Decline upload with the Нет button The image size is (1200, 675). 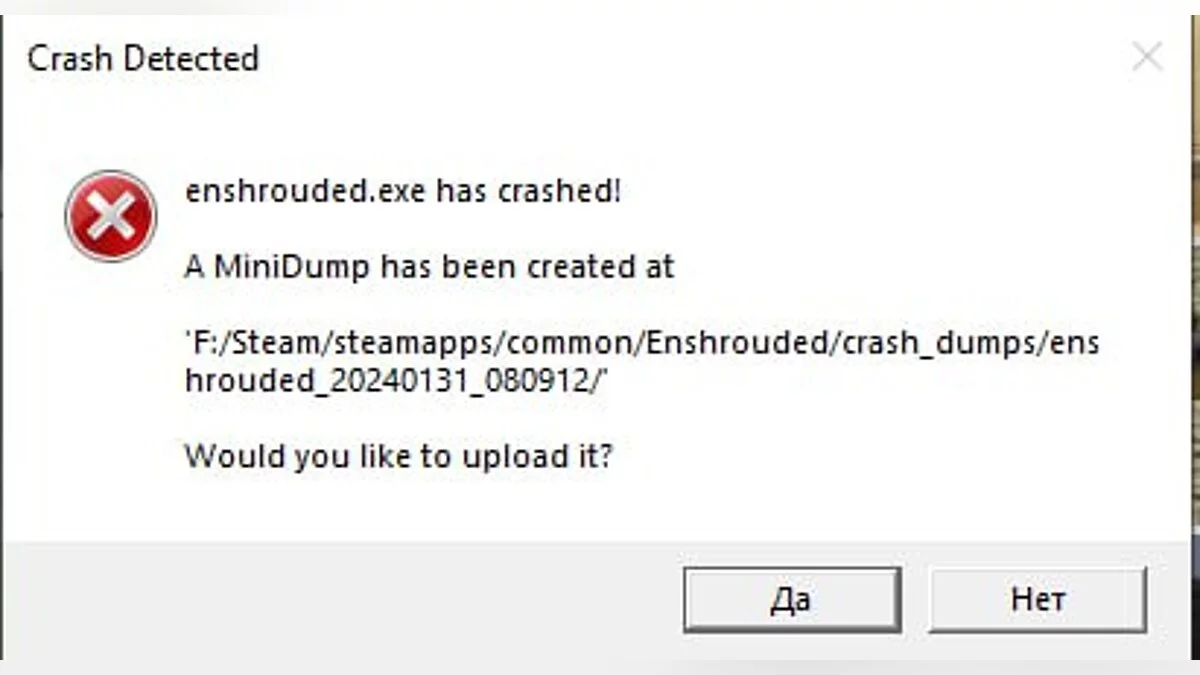[1038, 600]
